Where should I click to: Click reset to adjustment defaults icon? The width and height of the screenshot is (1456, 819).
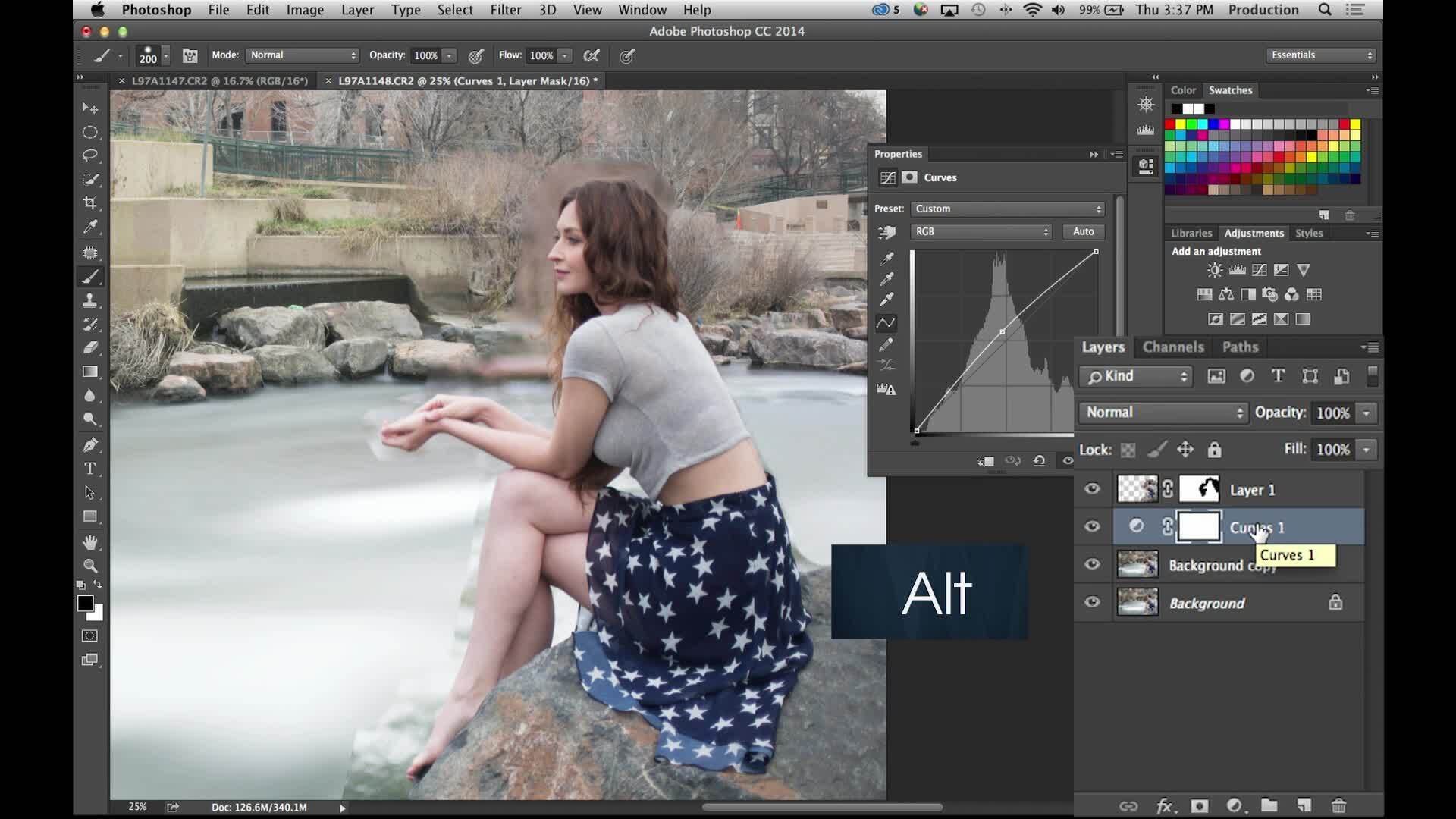tap(1039, 460)
